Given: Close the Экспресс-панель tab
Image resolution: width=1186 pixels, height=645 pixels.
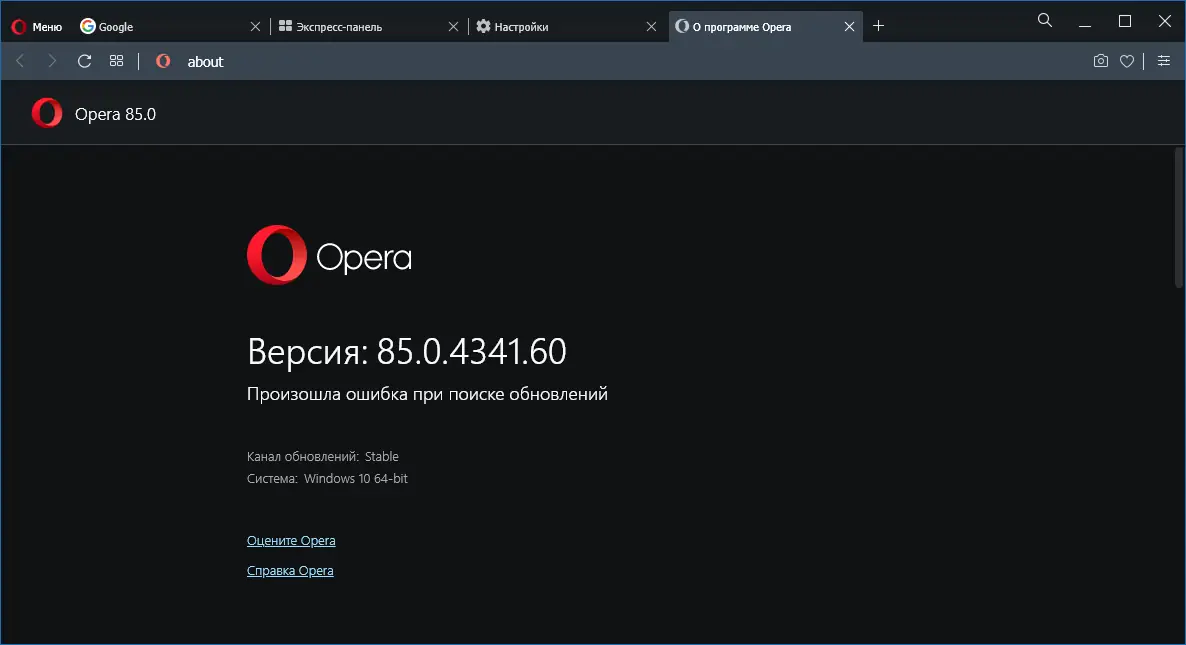Looking at the screenshot, I should [x=453, y=26].
